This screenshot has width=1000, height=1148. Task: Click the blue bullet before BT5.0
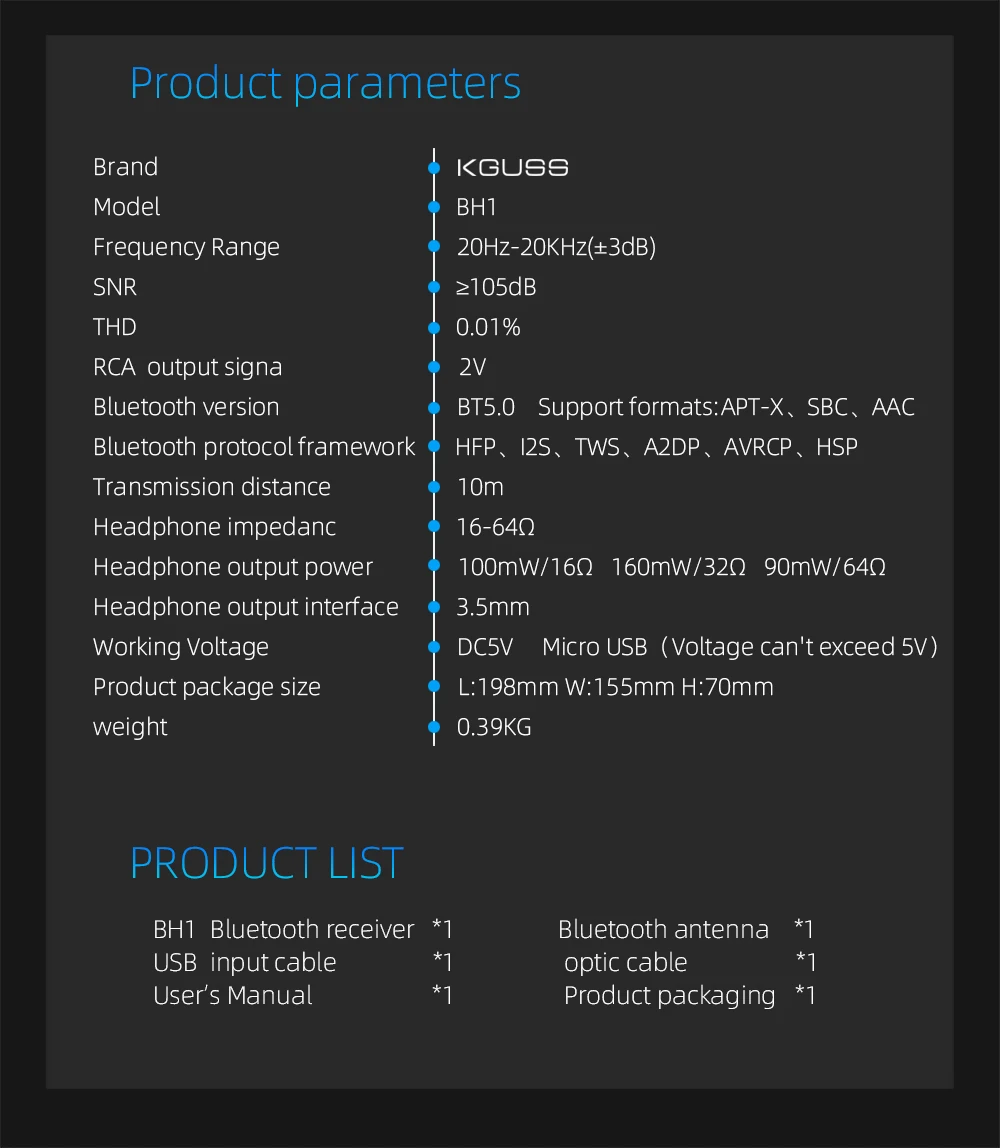click(x=434, y=407)
